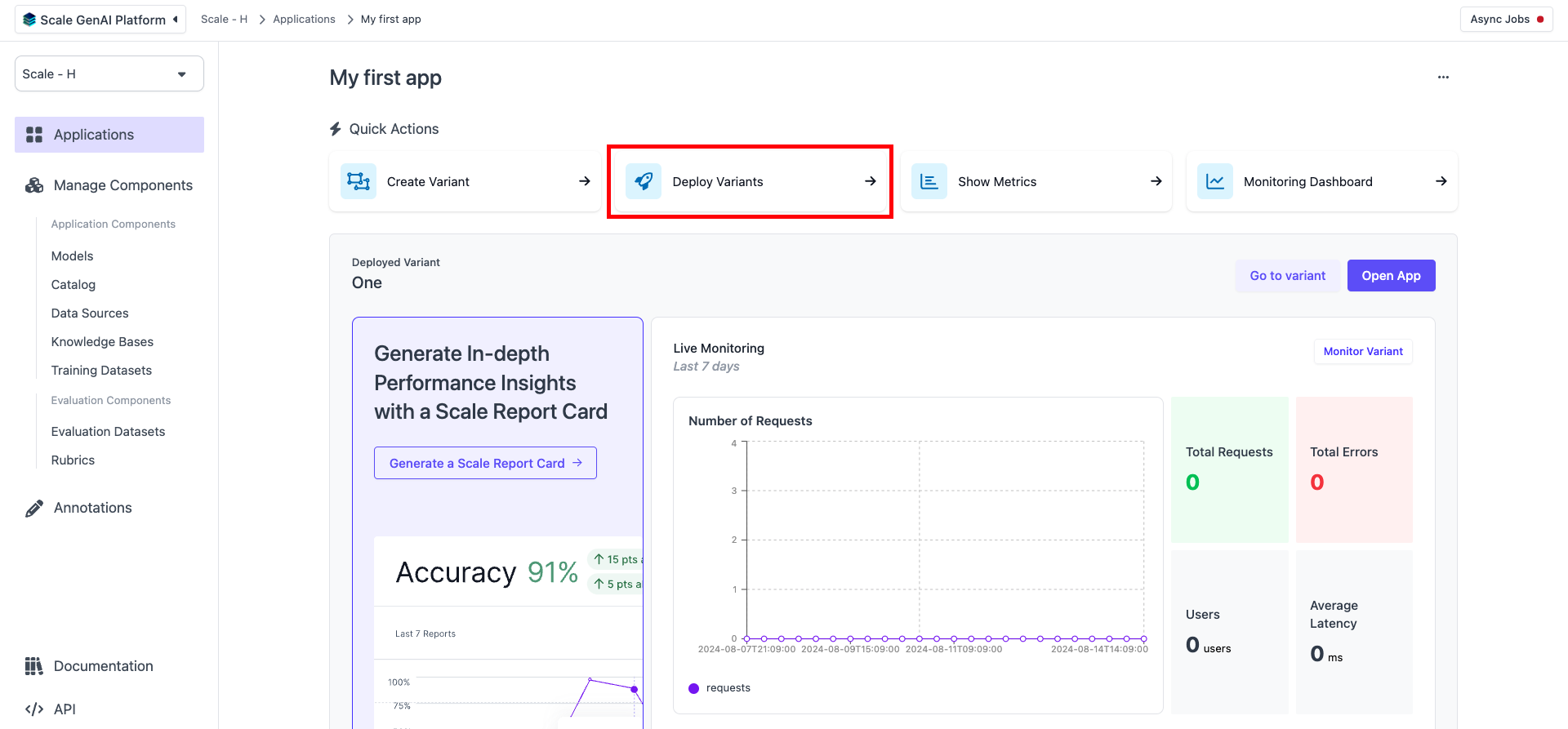
Task: Click the Show Metrics quick action
Action: tap(1036, 181)
